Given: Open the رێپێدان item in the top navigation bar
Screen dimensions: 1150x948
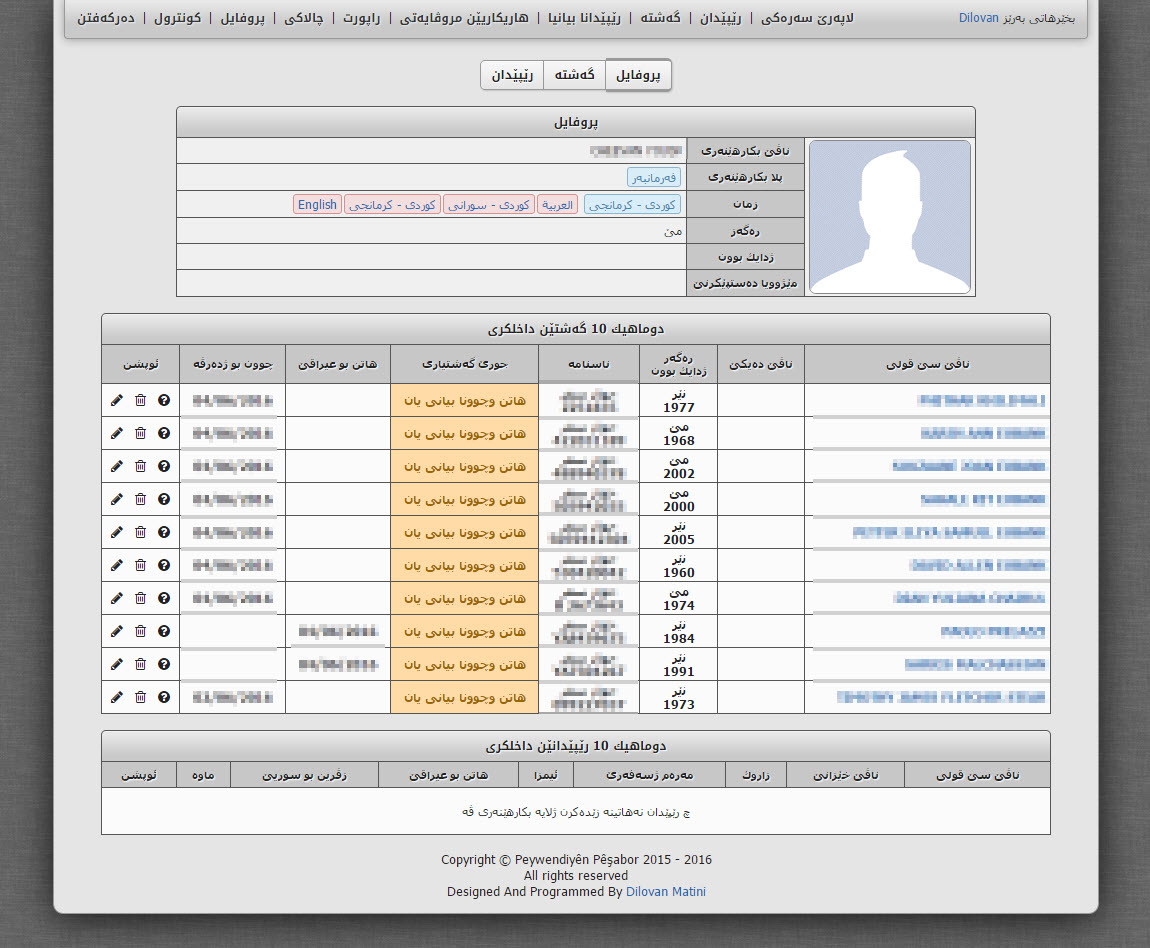Looking at the screenshot, I should tap(720, 18).
